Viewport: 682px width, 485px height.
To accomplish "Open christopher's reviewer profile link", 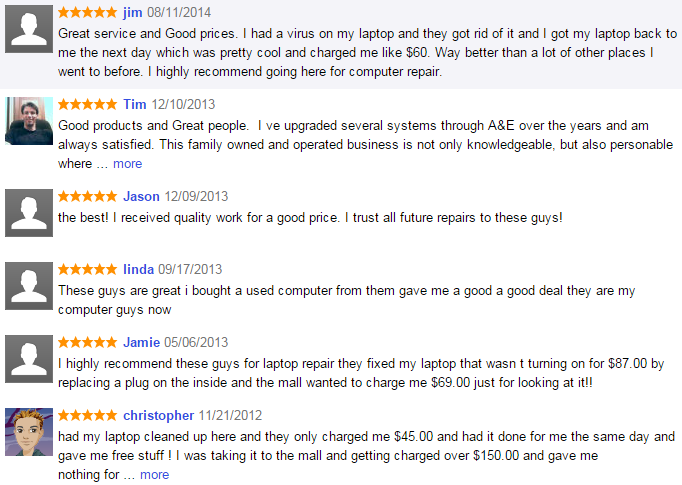I will click(158, 416).
